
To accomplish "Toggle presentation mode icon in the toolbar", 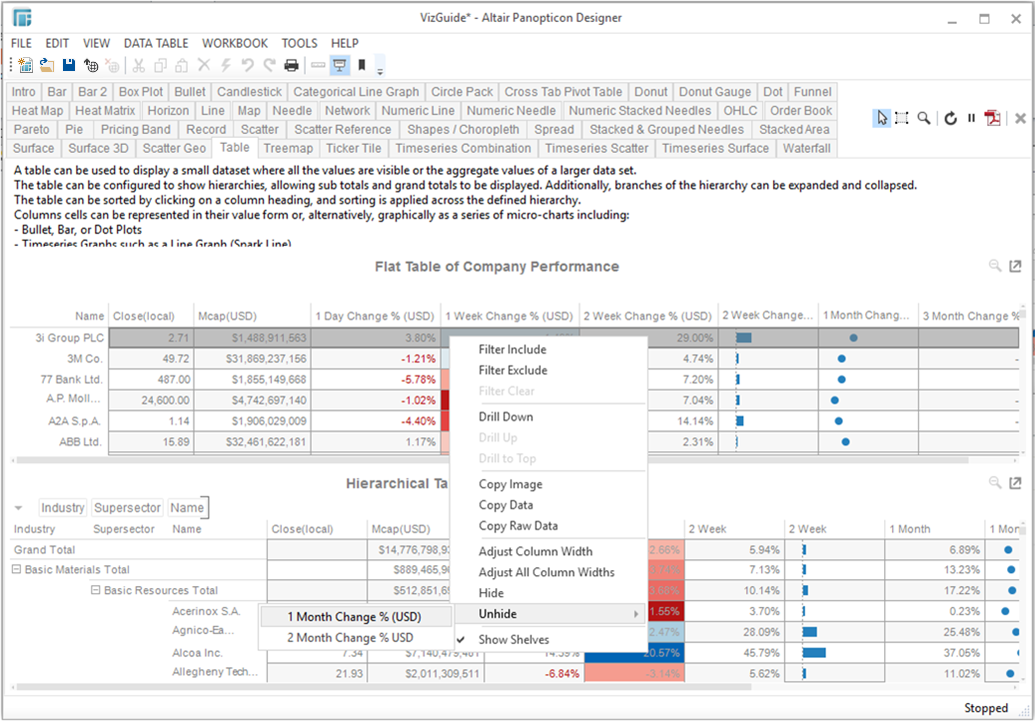I will coord(339,66).
